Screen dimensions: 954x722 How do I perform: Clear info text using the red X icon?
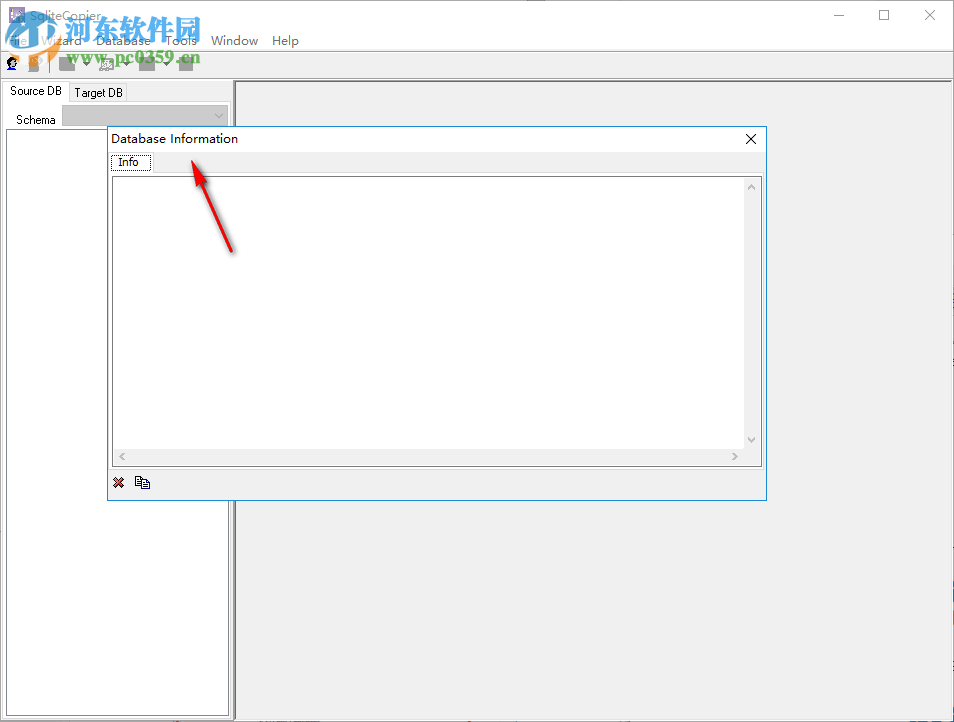[118, 483]
